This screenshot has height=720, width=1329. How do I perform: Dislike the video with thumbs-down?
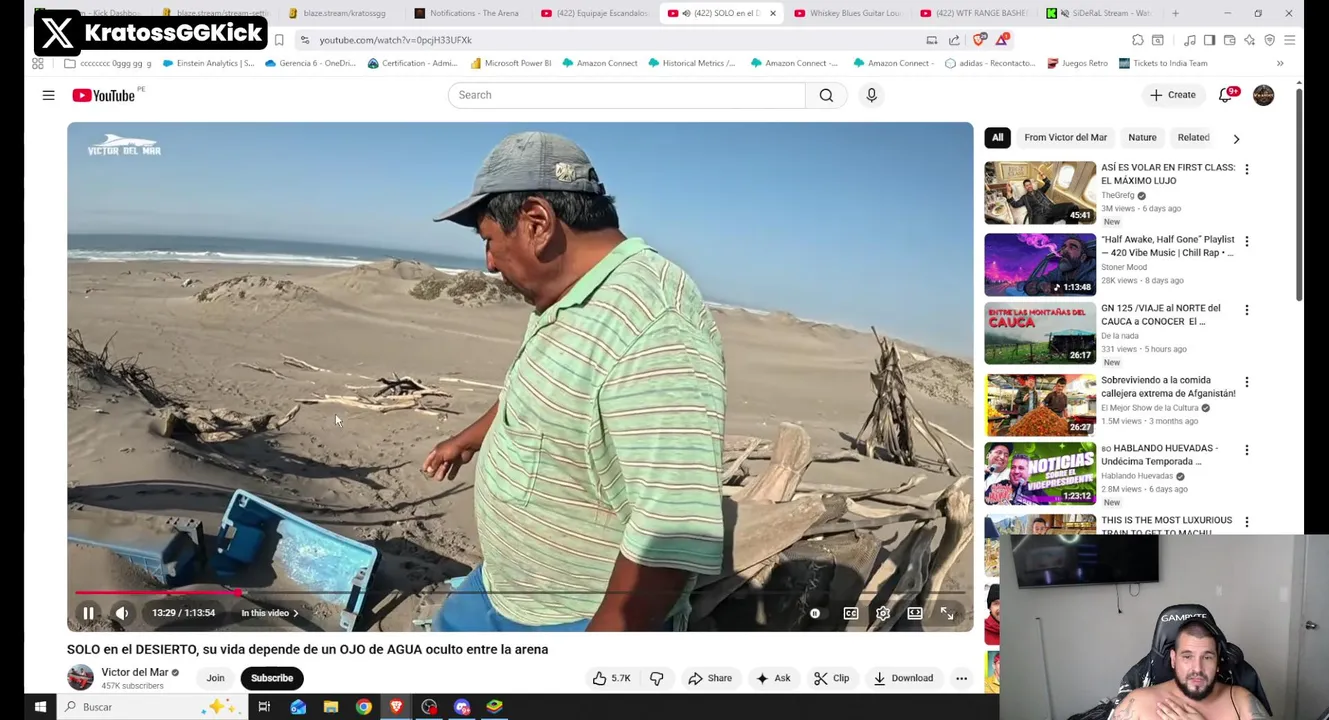[657, 678]
